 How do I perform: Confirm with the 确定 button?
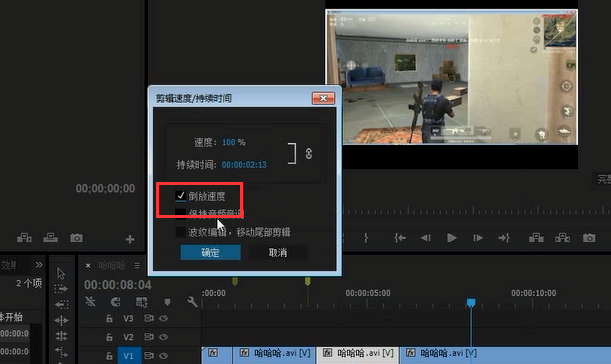210,253
